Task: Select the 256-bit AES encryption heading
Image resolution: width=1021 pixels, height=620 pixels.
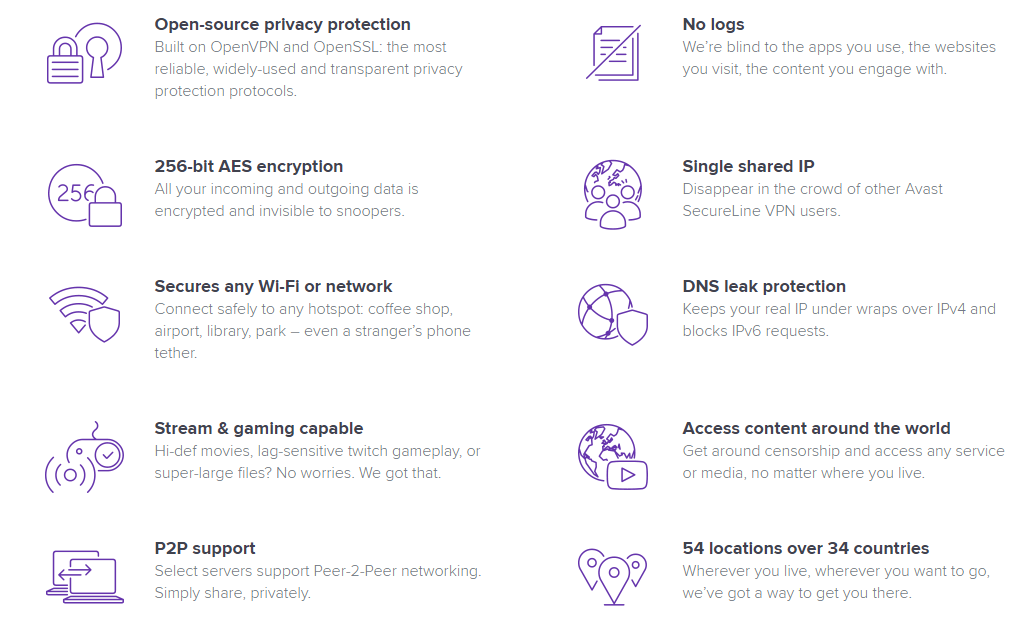Action: pyautogui.click(x=249, y=167)
